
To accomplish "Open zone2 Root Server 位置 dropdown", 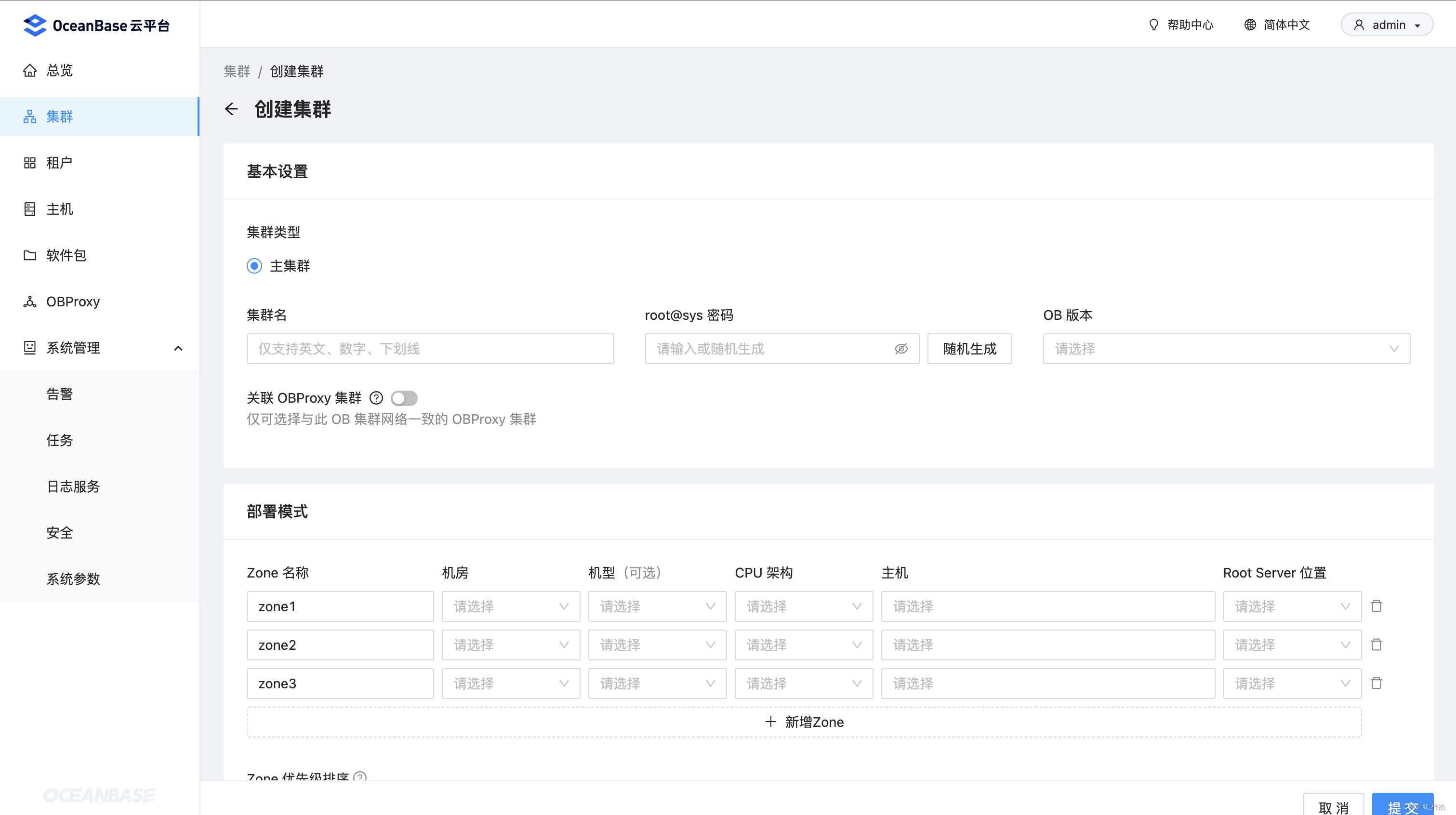I will coord(1292,645).
